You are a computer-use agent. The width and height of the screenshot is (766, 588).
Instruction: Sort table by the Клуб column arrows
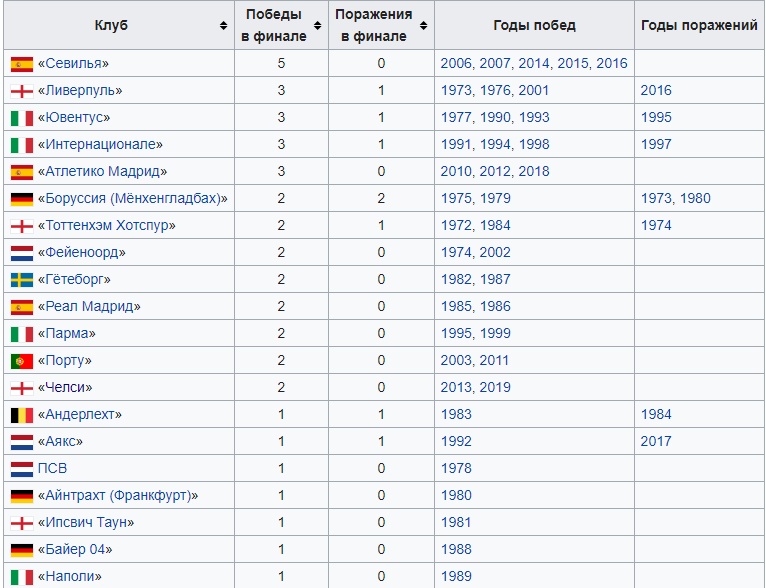click(x=223, y=25)
